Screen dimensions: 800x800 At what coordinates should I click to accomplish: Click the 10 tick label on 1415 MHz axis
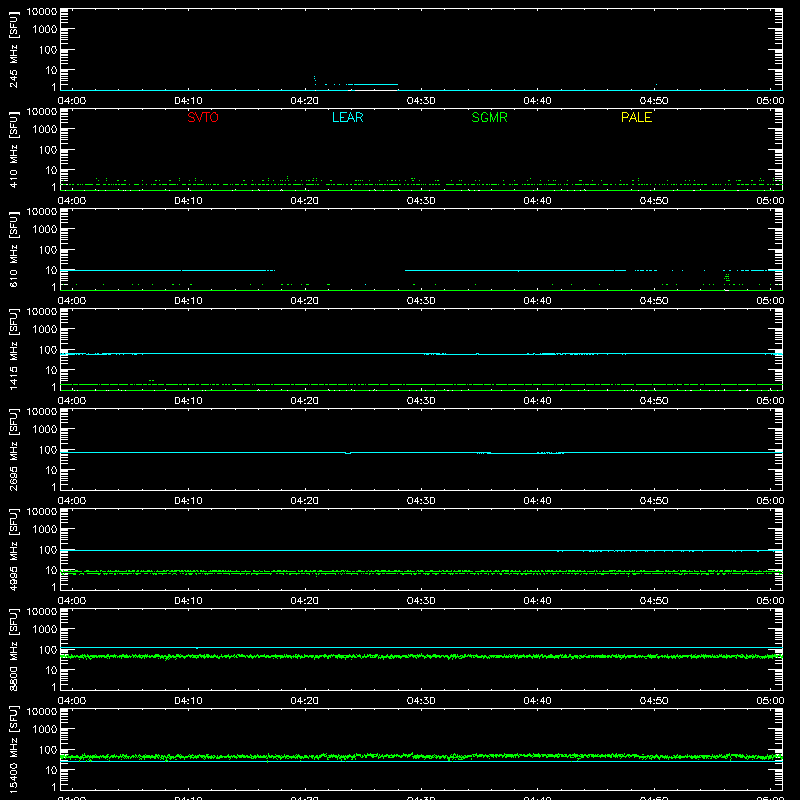coord(51,370)
